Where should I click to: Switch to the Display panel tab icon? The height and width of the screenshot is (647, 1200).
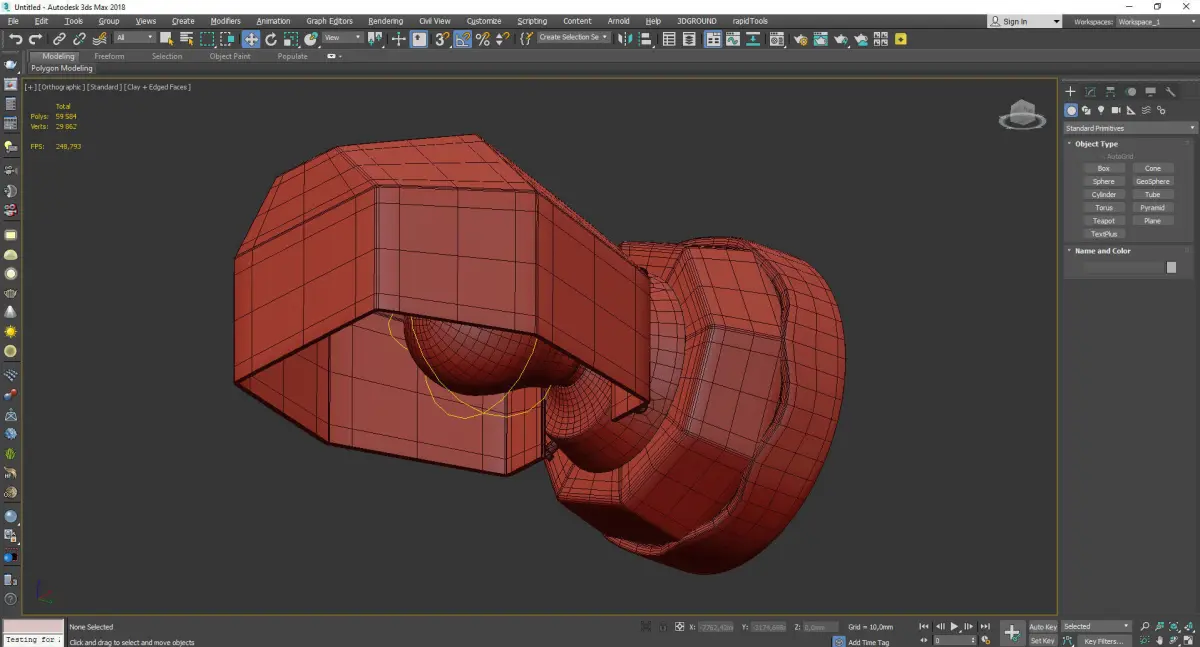tap(1150, 92)
